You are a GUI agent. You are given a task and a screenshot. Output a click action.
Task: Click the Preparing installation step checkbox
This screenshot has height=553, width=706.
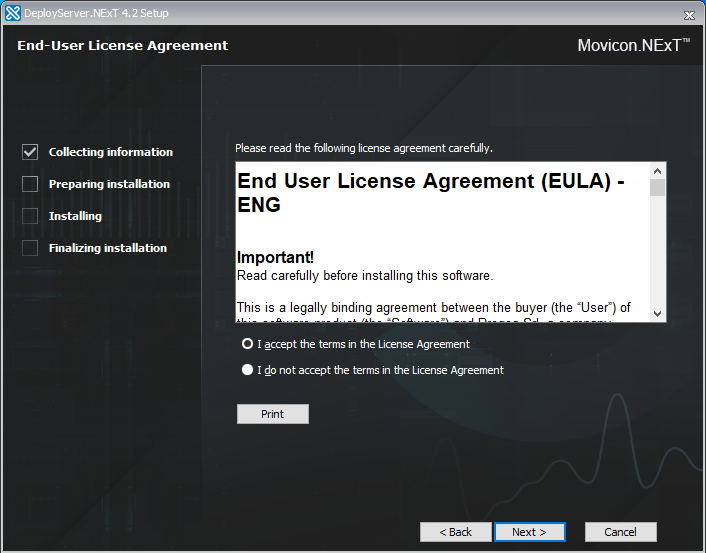(30, 184)
